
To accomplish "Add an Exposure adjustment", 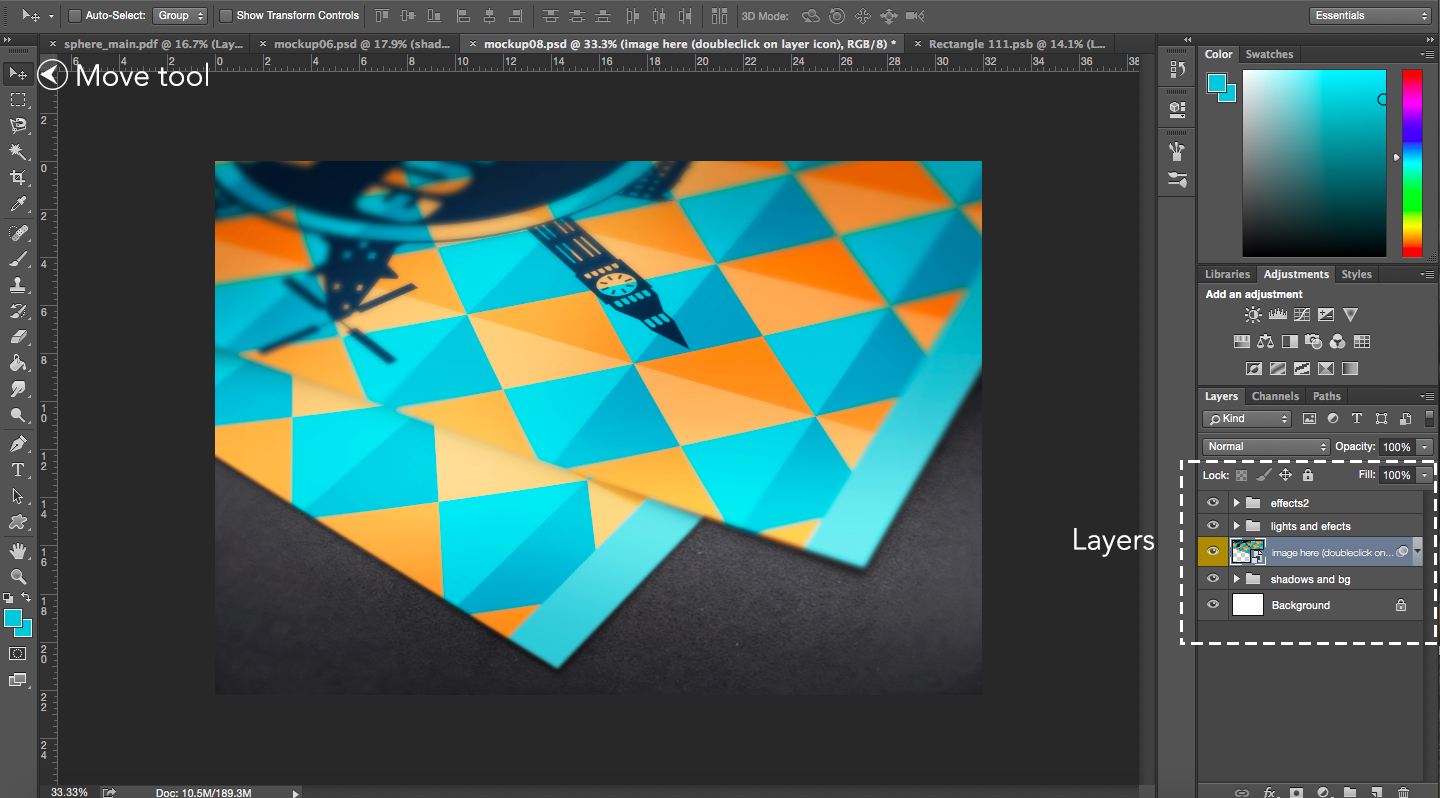I will click(1326, 315).
